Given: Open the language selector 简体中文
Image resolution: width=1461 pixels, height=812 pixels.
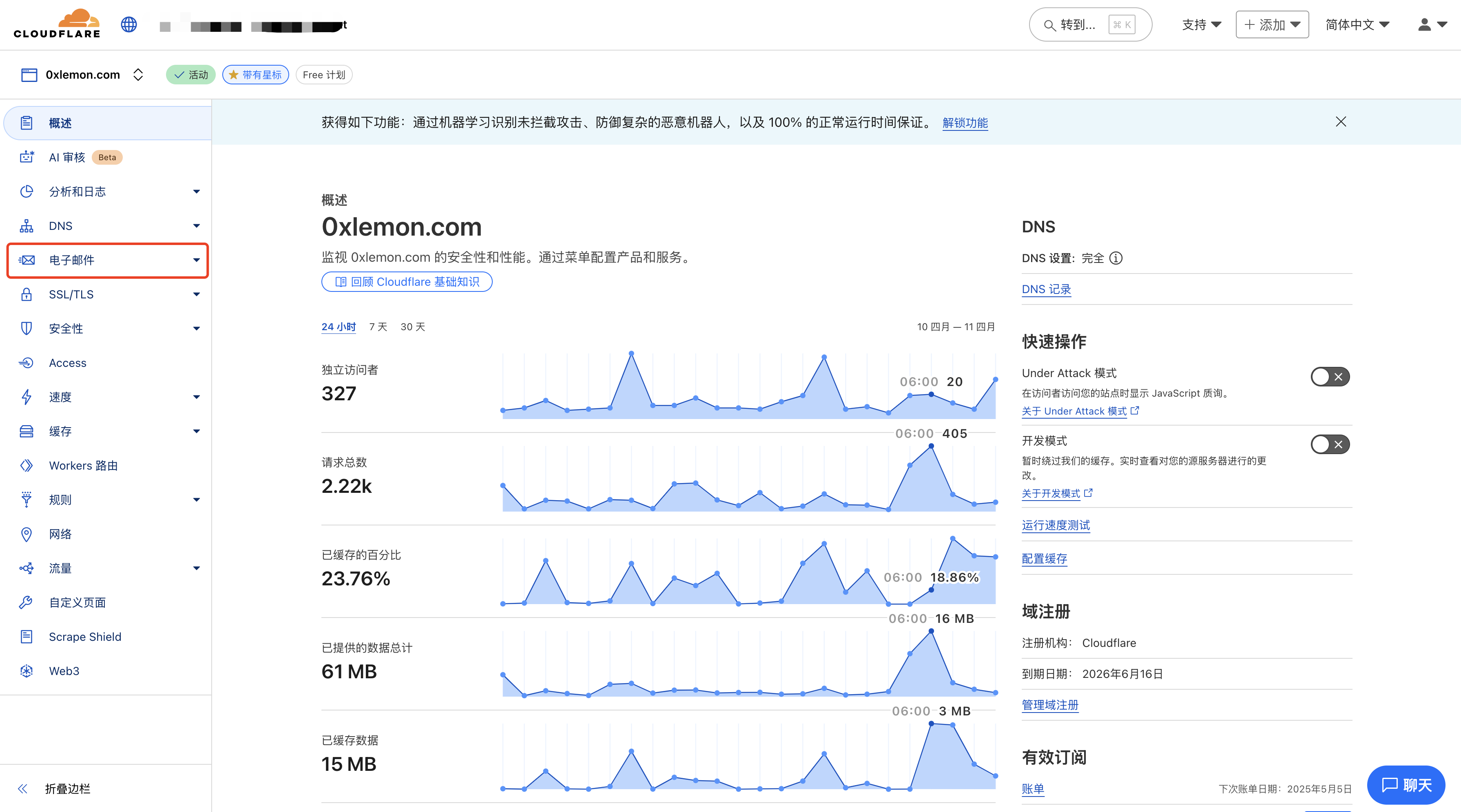Looking at the screenshot, I should coord(1357,24).
